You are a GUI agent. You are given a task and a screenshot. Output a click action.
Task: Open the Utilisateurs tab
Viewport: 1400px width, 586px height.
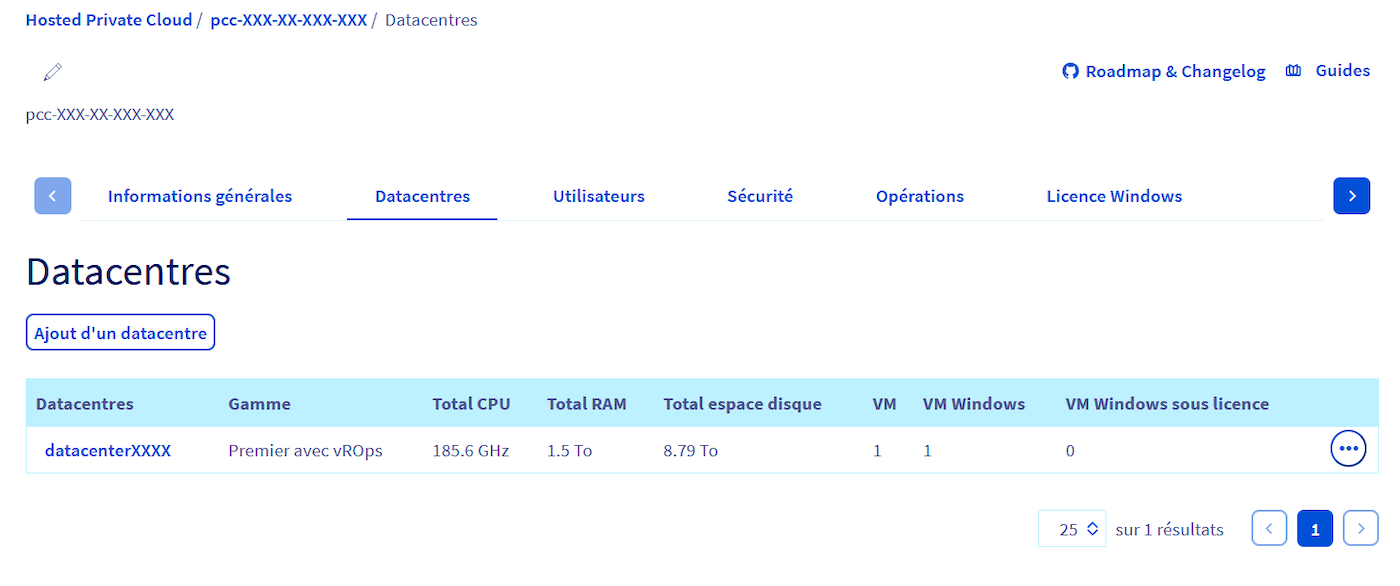click(599, 196)
